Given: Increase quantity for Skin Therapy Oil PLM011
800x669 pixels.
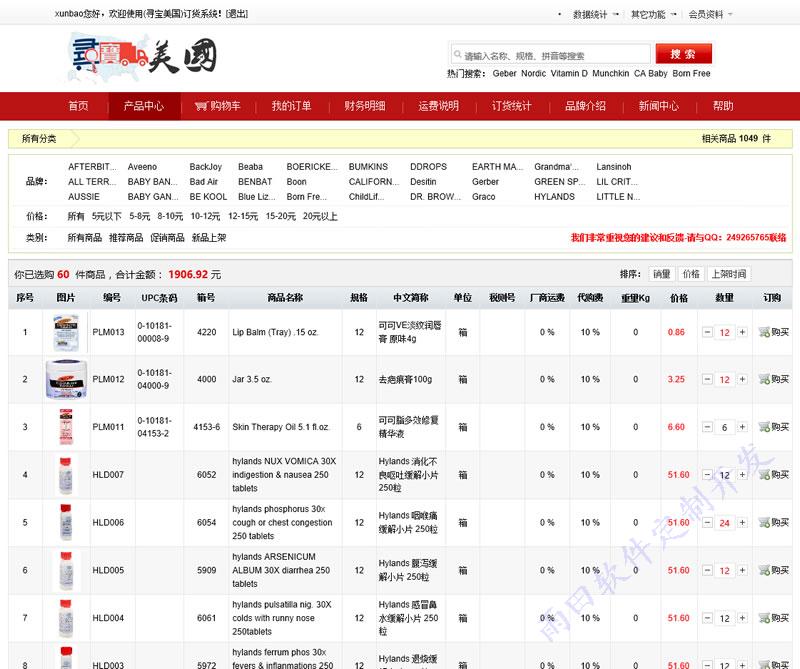Looking at the screenshot, I should click(742, 427).
